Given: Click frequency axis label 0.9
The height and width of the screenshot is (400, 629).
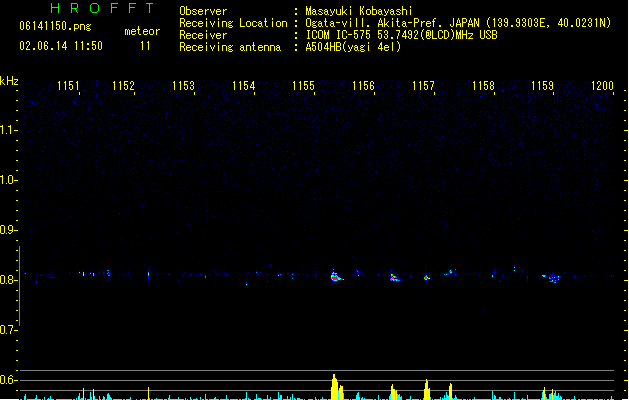Looking at the screenshot, I should click(8, 230).
